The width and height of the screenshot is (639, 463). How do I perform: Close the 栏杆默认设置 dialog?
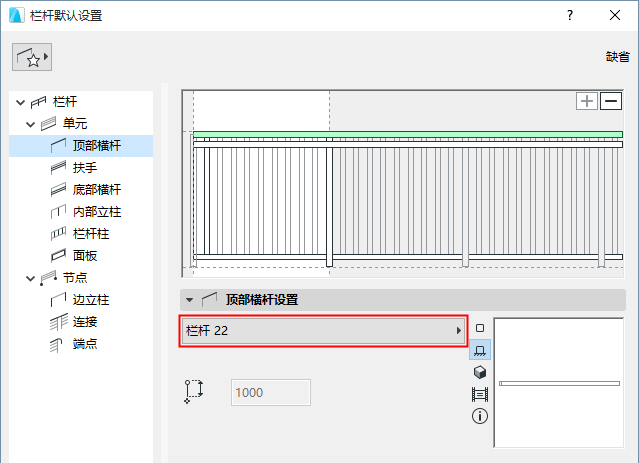pyautogui.click(x=615, y=15)
